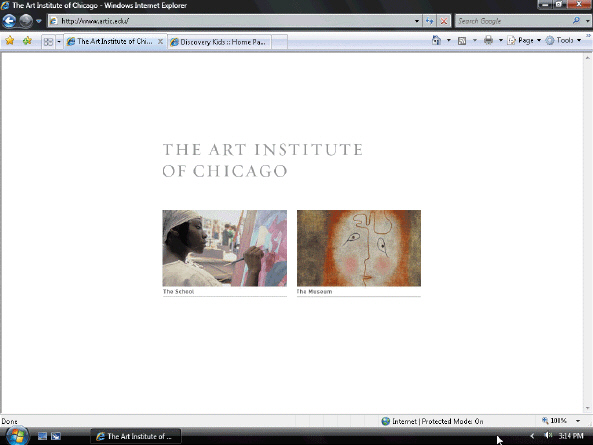The width and height of the screenshot is (593, 445).
Task: Click the Done status bar text
Action: pos(9,421)
